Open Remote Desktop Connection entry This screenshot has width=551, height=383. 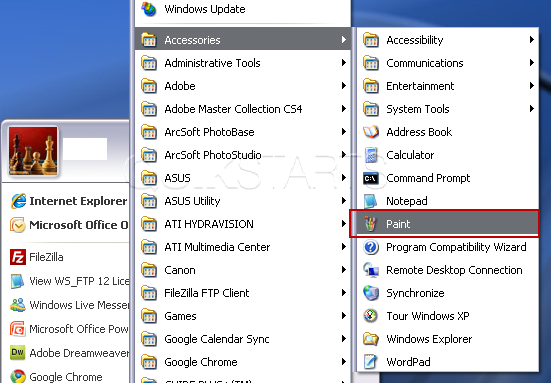(x=447, y=270)
